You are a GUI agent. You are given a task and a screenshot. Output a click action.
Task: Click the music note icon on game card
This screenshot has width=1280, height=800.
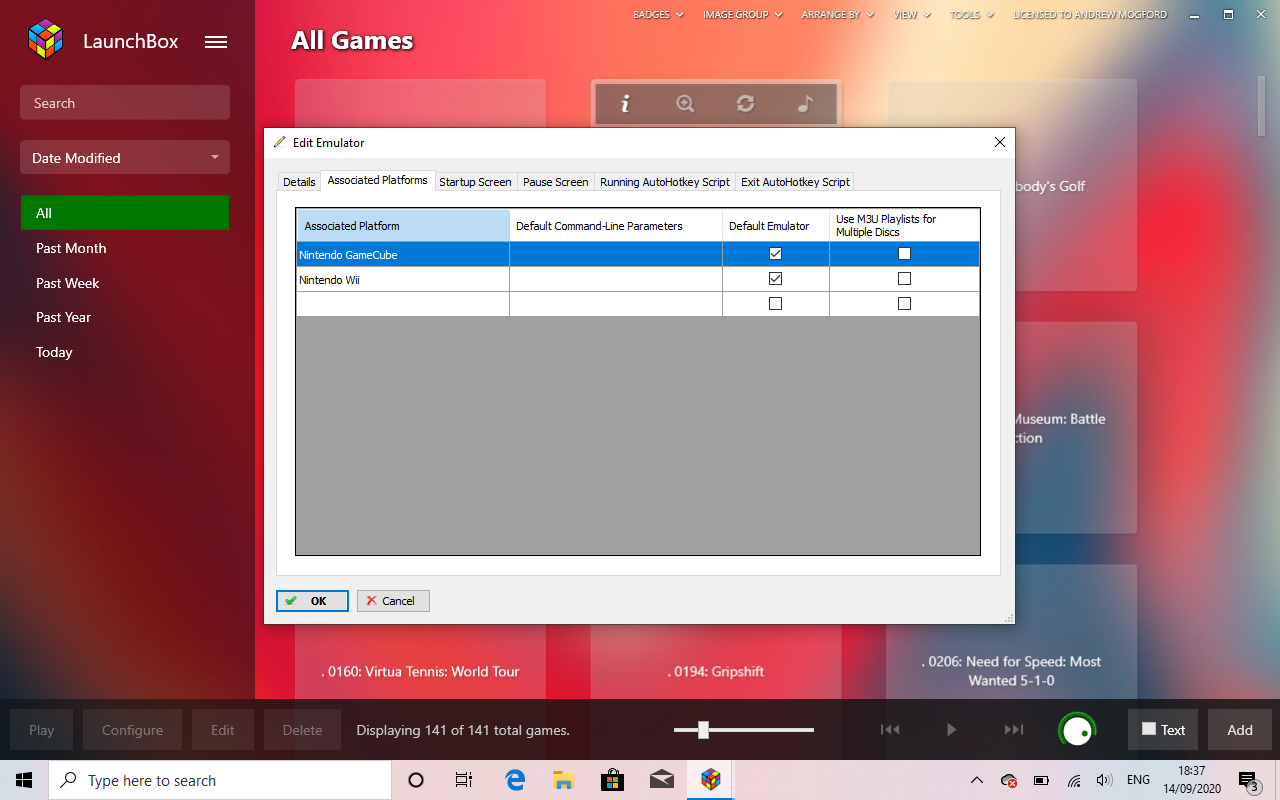[805, 103]
